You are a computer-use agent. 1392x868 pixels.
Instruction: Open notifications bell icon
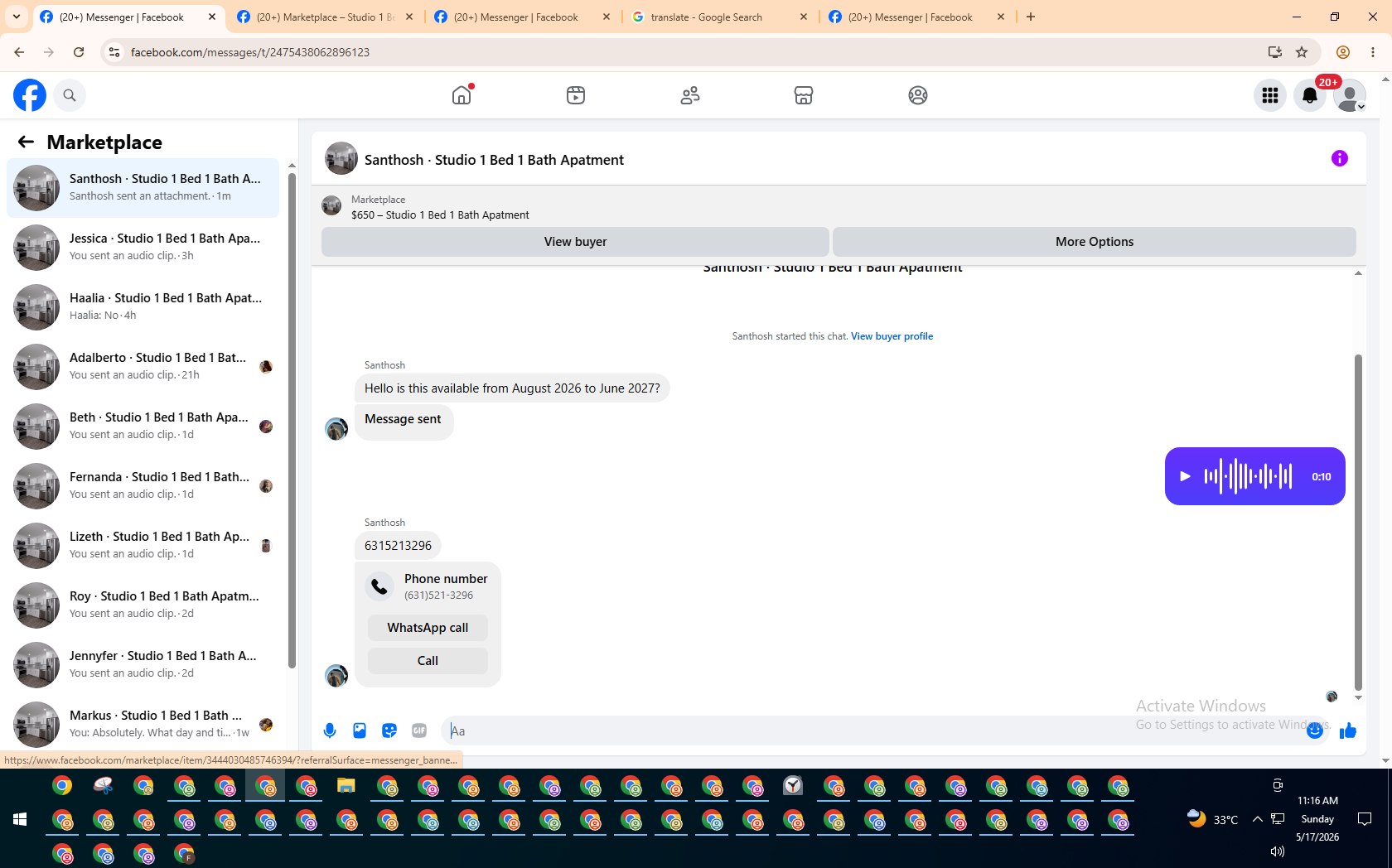1310,95
